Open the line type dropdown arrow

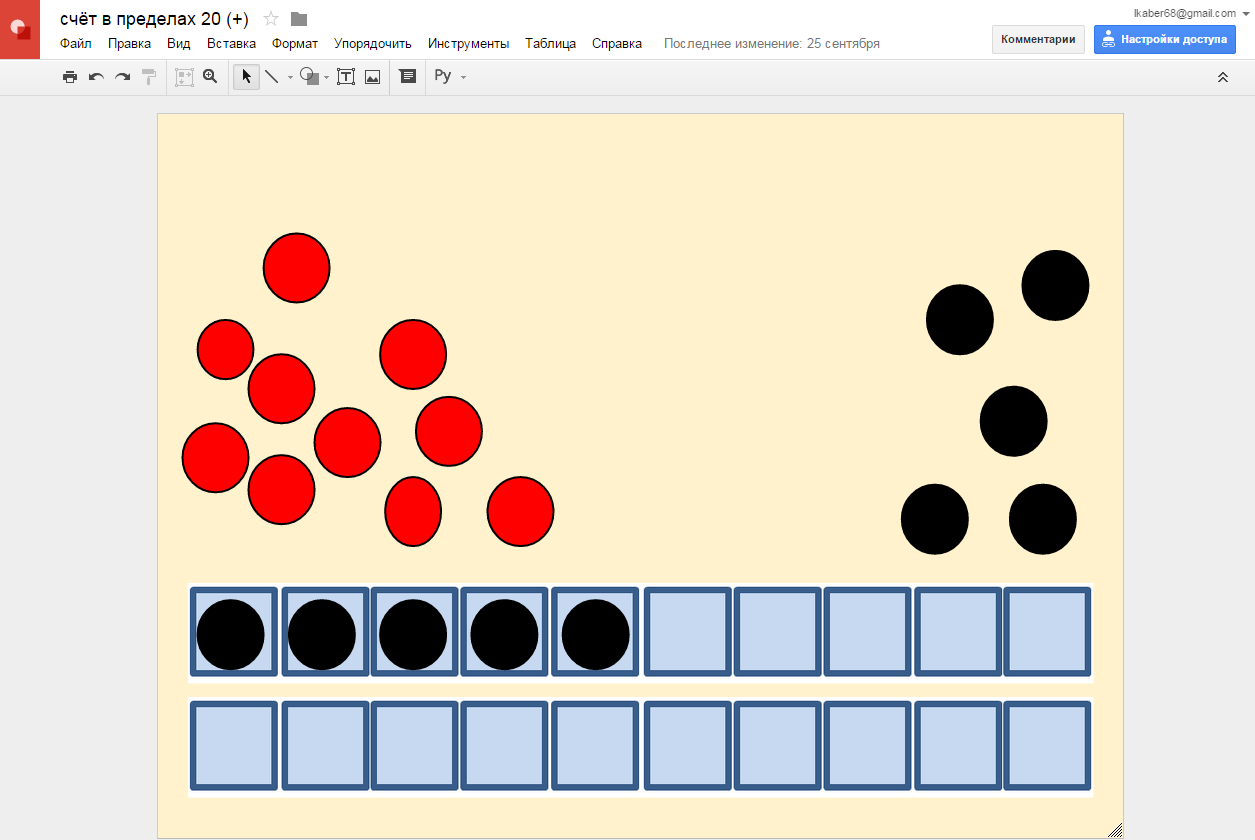[290, 78]
